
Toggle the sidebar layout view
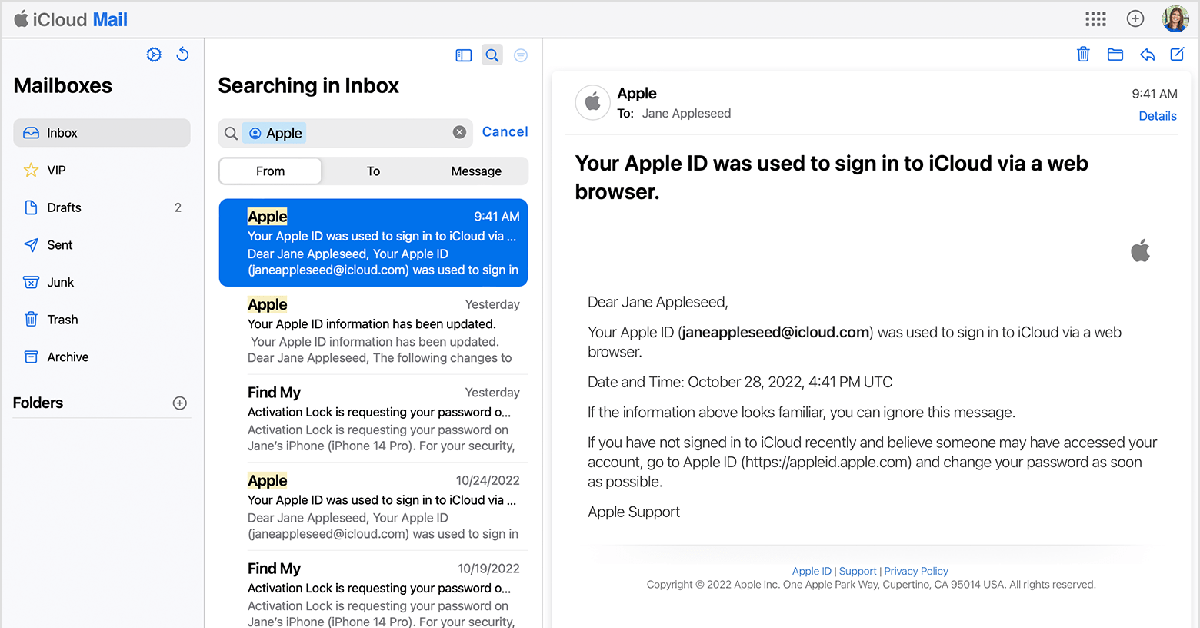click(x=463, y=56)
